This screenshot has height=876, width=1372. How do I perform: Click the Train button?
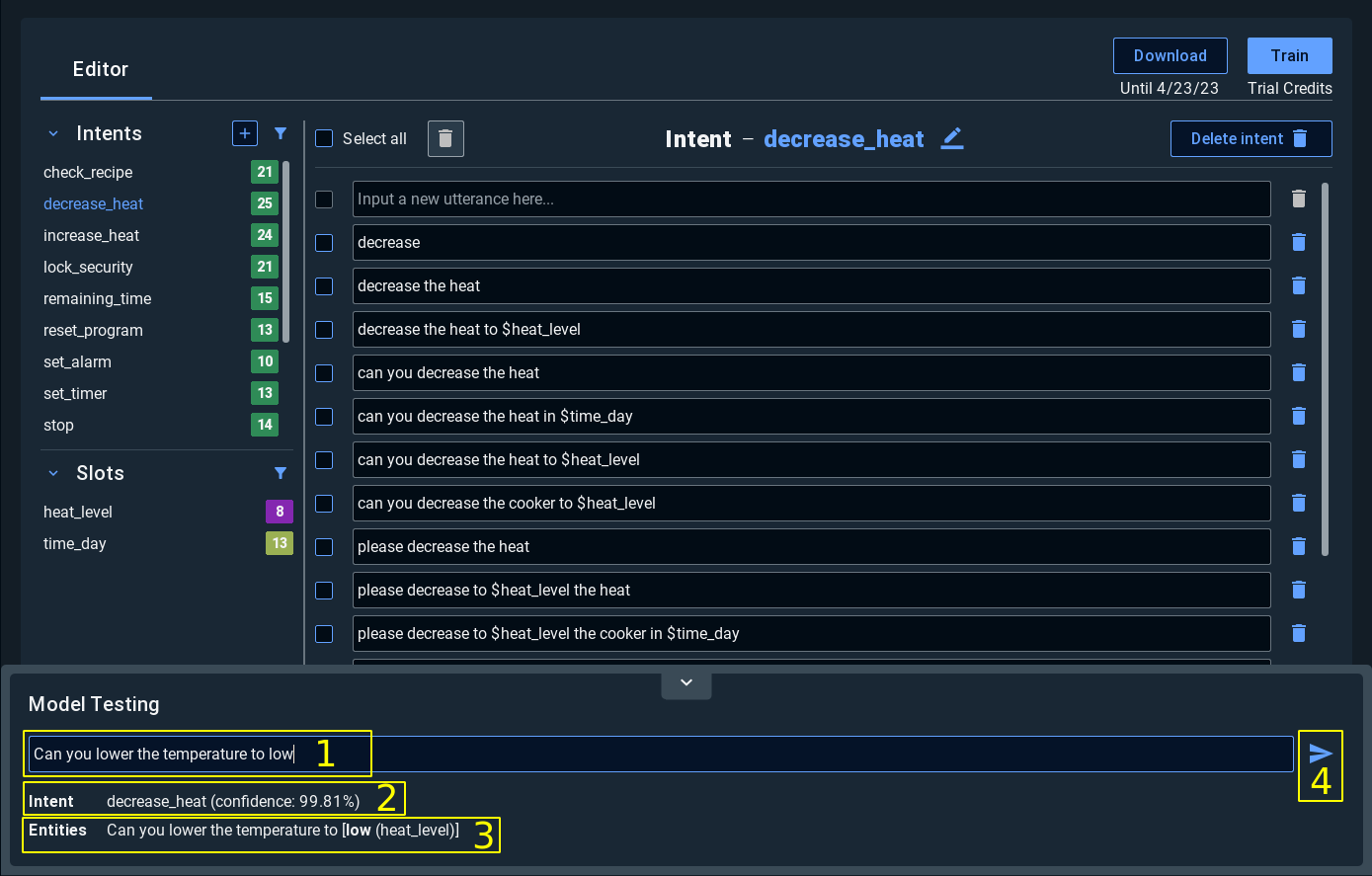[1289, 56]
